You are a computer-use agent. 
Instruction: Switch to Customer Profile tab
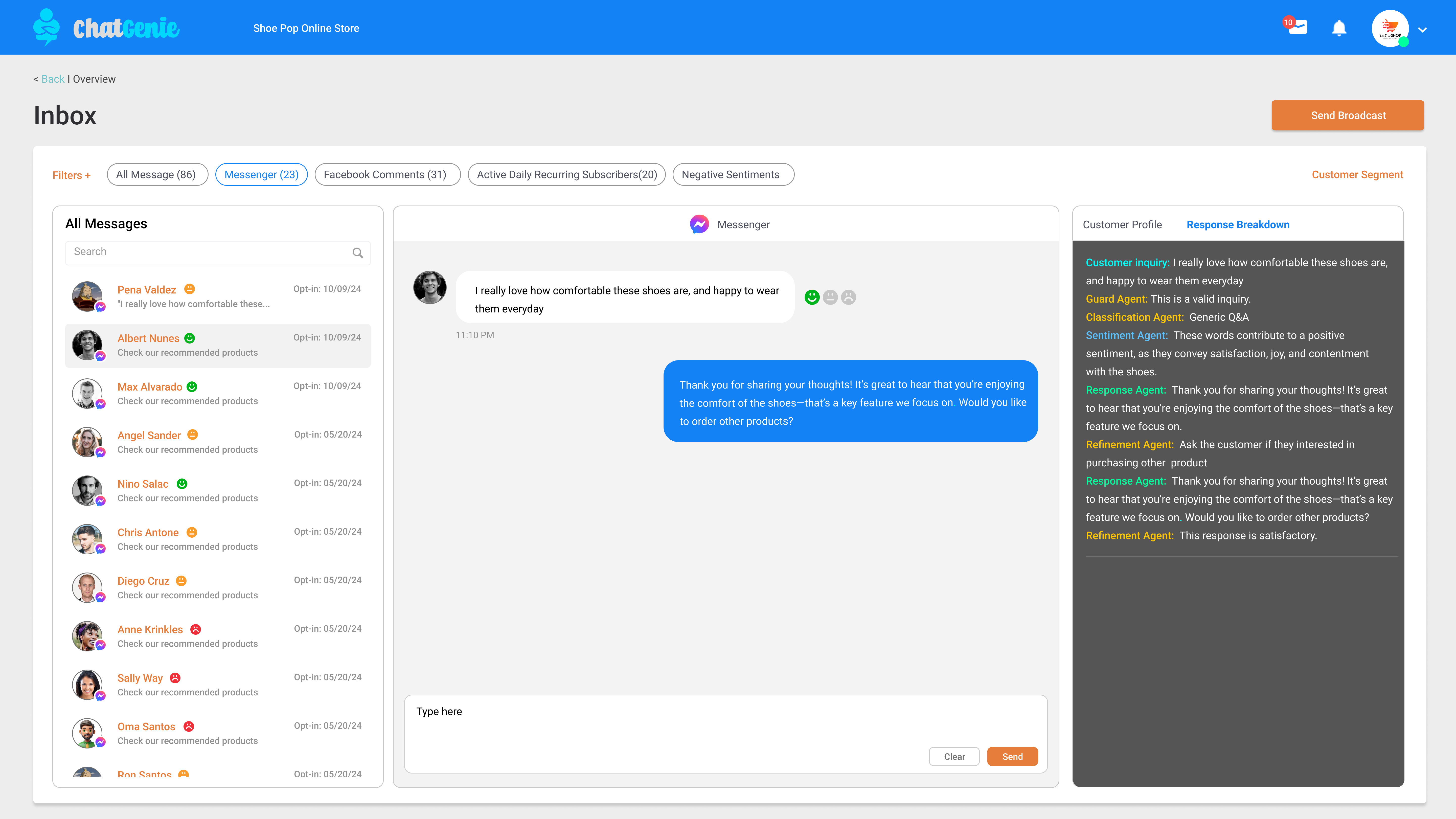[1122, 225]
